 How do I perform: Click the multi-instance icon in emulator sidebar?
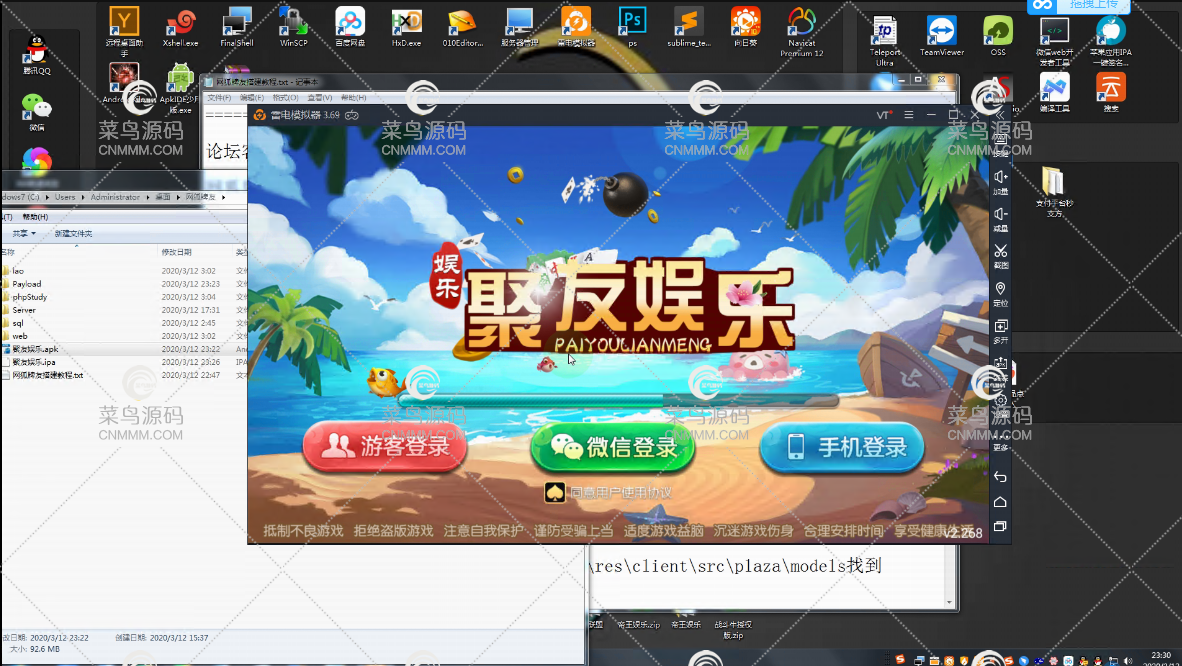1000,327
